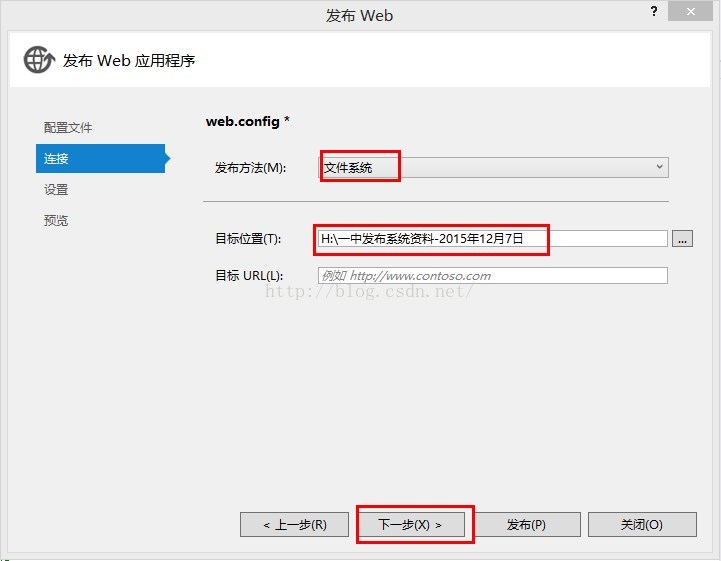The image size is (721, 561).
Task: Click into the 目标 URL field
Action: [x=492, y=275]
